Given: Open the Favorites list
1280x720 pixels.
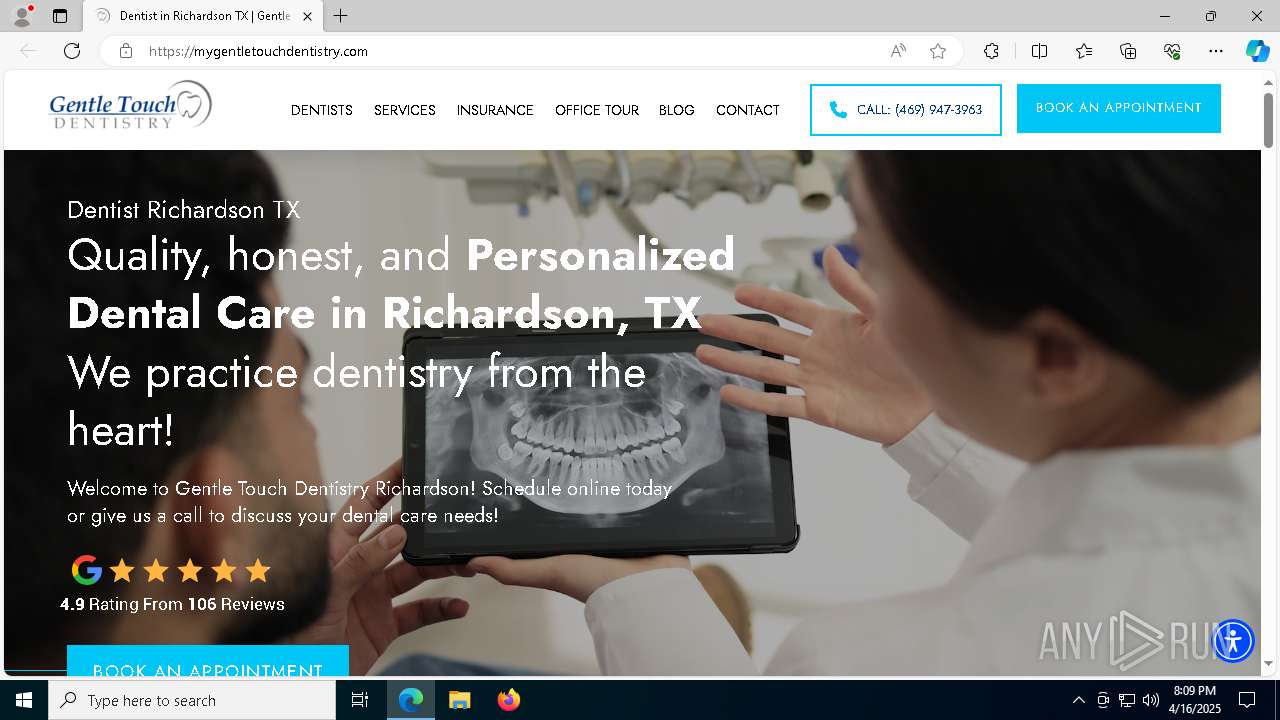Looking at the screenshot, I should point(1084,51).
